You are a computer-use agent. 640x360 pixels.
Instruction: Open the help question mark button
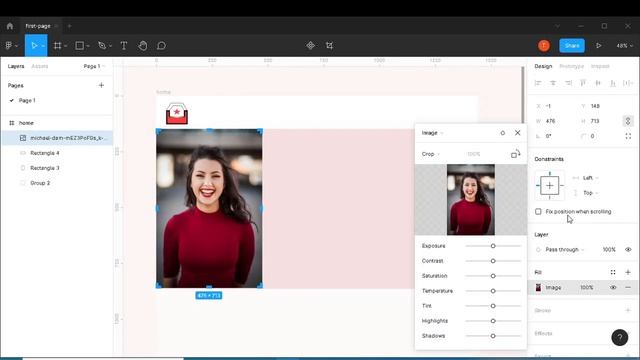[x=620, y=337]
